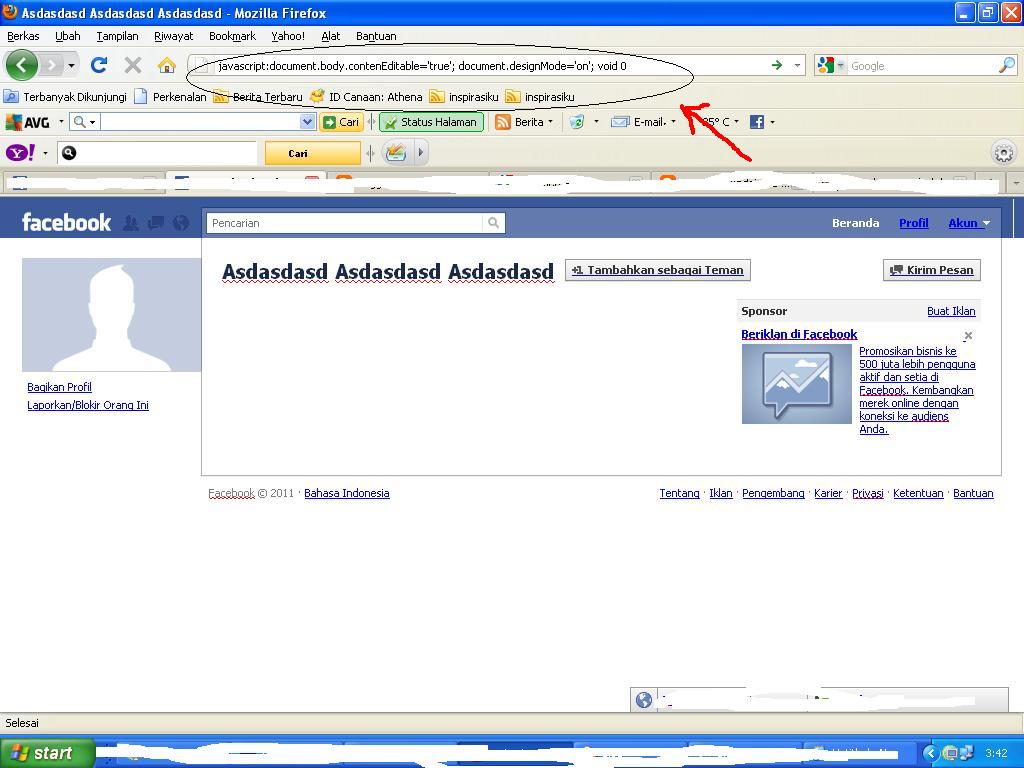The height and width of the screenshot is (768, 1024).
Task: Go to the Home page icon
Action: point(167,65)
